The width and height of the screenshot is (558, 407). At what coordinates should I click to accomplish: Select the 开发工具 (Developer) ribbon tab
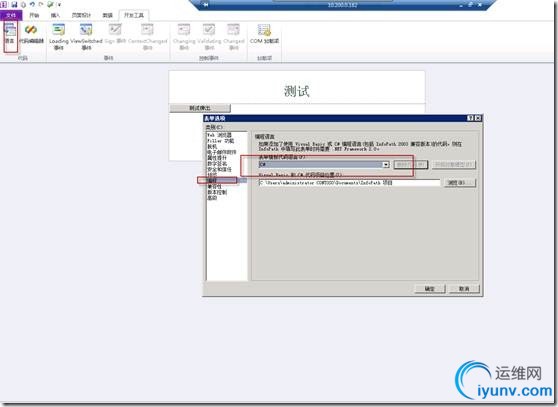click(x=134, y=15)
